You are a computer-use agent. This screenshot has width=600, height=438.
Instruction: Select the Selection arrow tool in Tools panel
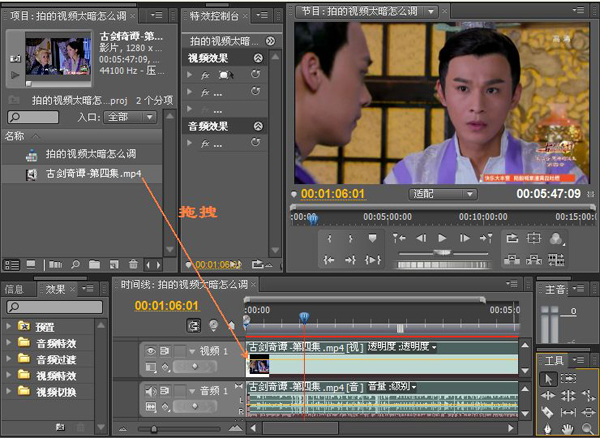(548, 379)
